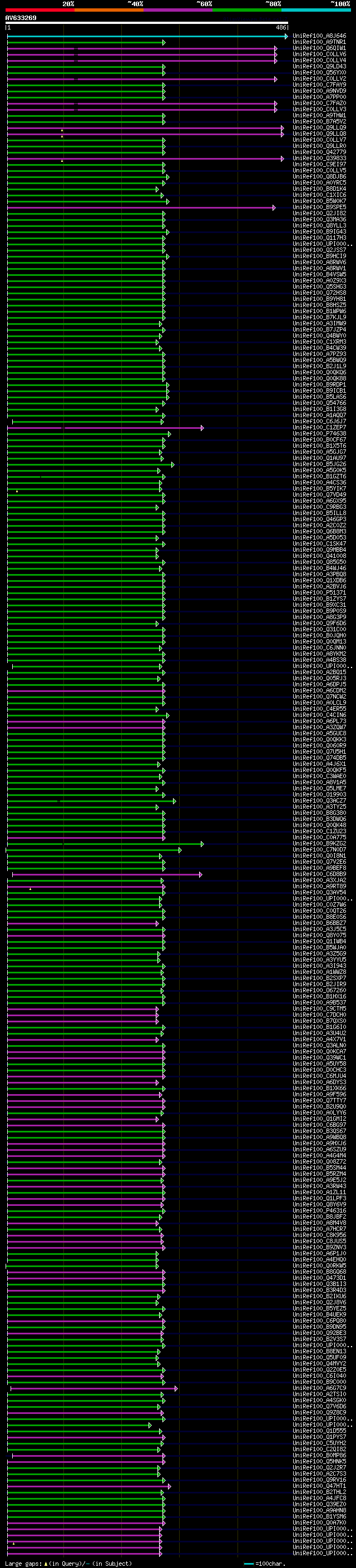
Task: Open hit UniRef100_A9THW1
Action: pyautogui.click(x=319, y=116)
